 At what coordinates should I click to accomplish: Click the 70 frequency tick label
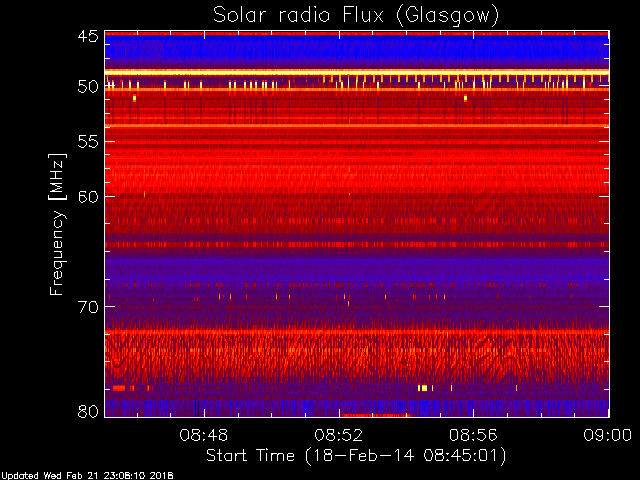(x=88, y=307)
